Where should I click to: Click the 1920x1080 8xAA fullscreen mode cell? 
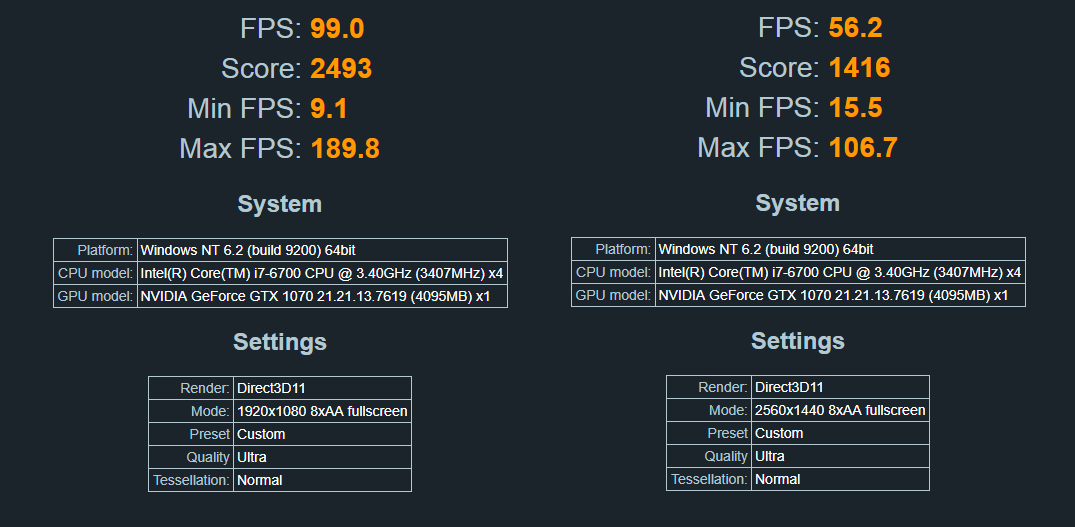322,411
